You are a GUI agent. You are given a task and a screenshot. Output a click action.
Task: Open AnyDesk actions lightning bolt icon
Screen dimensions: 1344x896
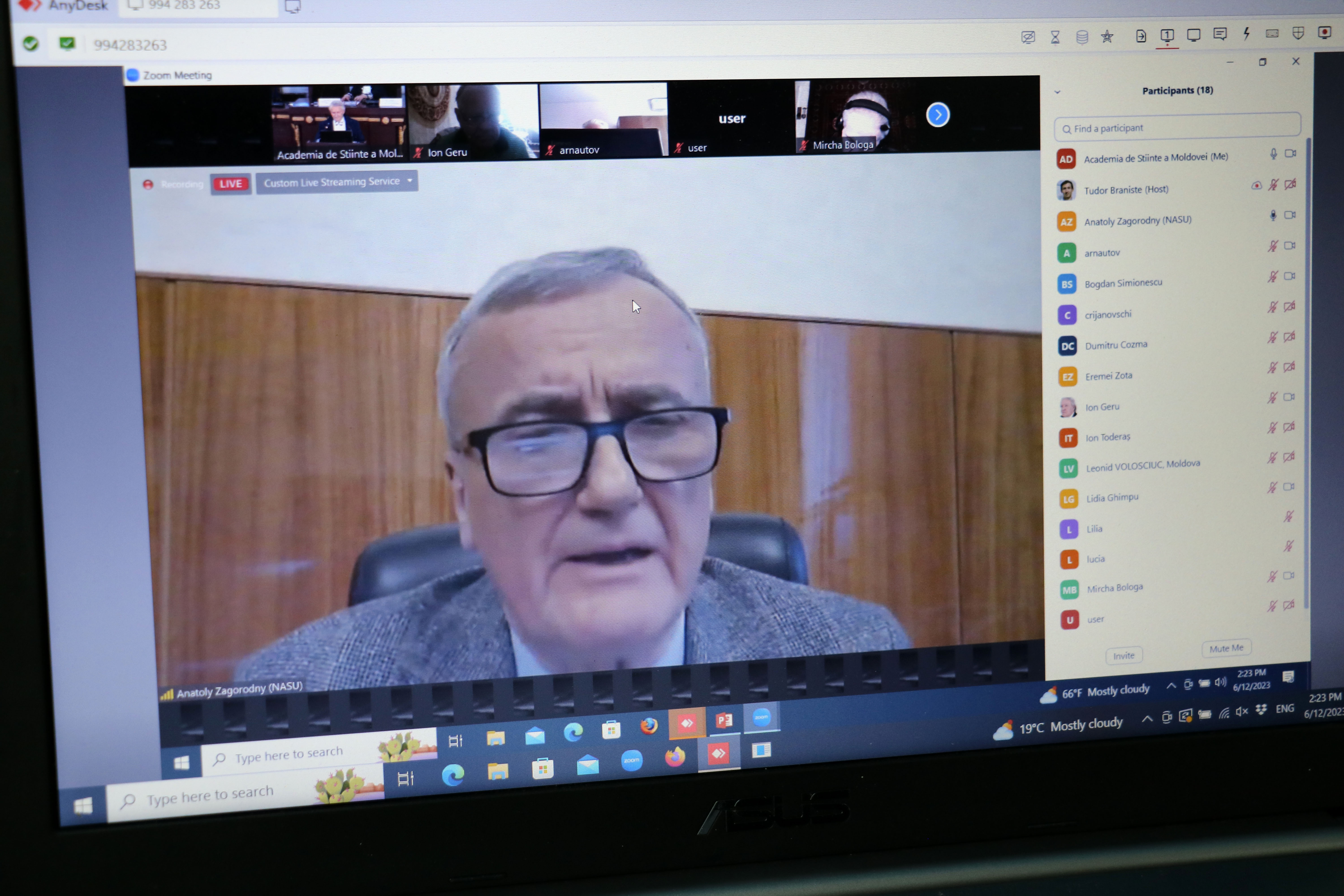click(x=1246, y=34)
